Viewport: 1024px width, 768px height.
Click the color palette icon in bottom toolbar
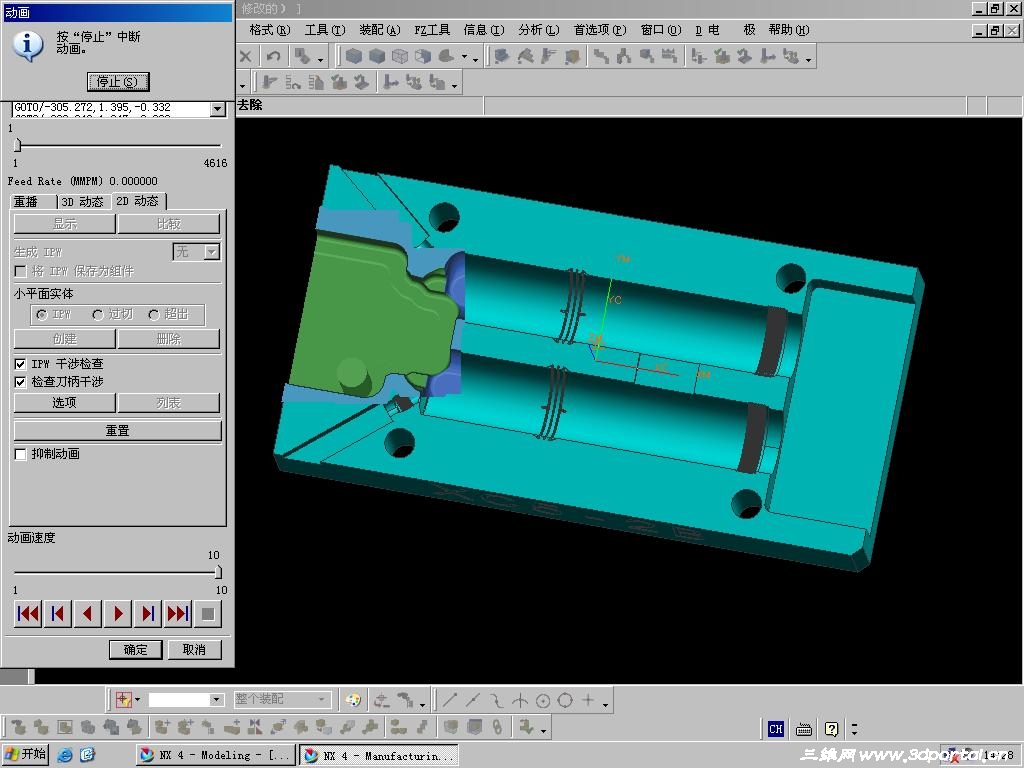coord(353,700)
